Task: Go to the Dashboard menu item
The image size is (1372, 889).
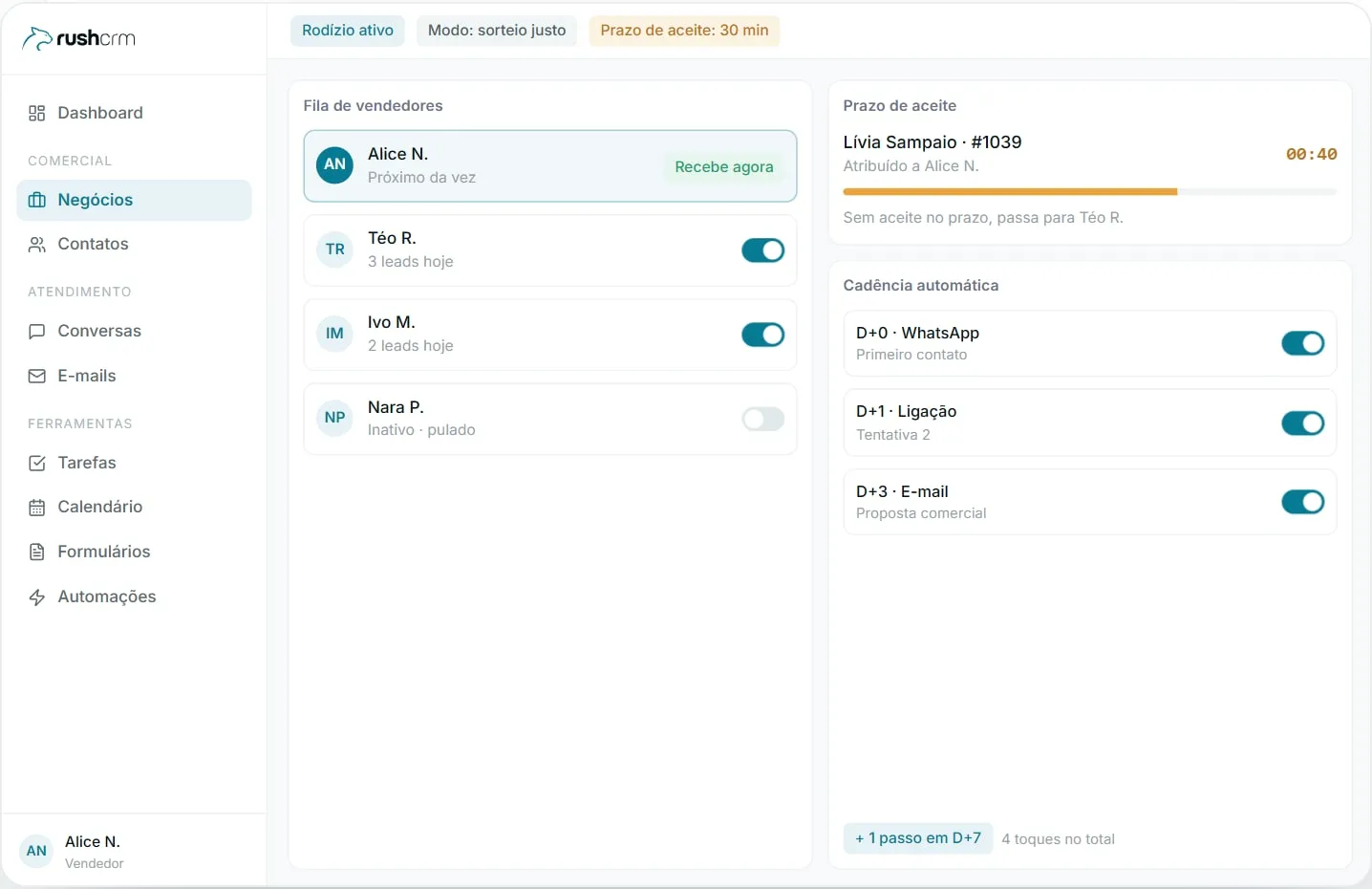Action: (x=134, y=113)
